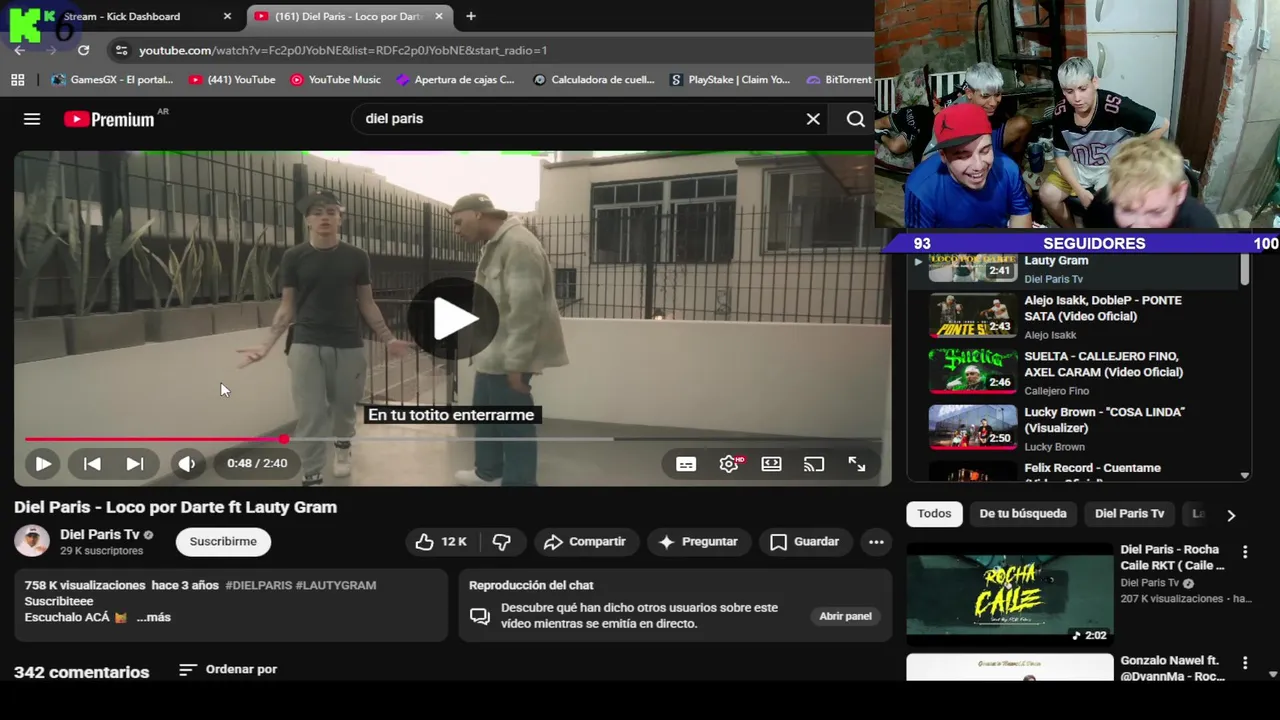Switch to the Kick Dashboard Stream tab
Viewport: 1280px width, 720px height.
coord(122,16)
